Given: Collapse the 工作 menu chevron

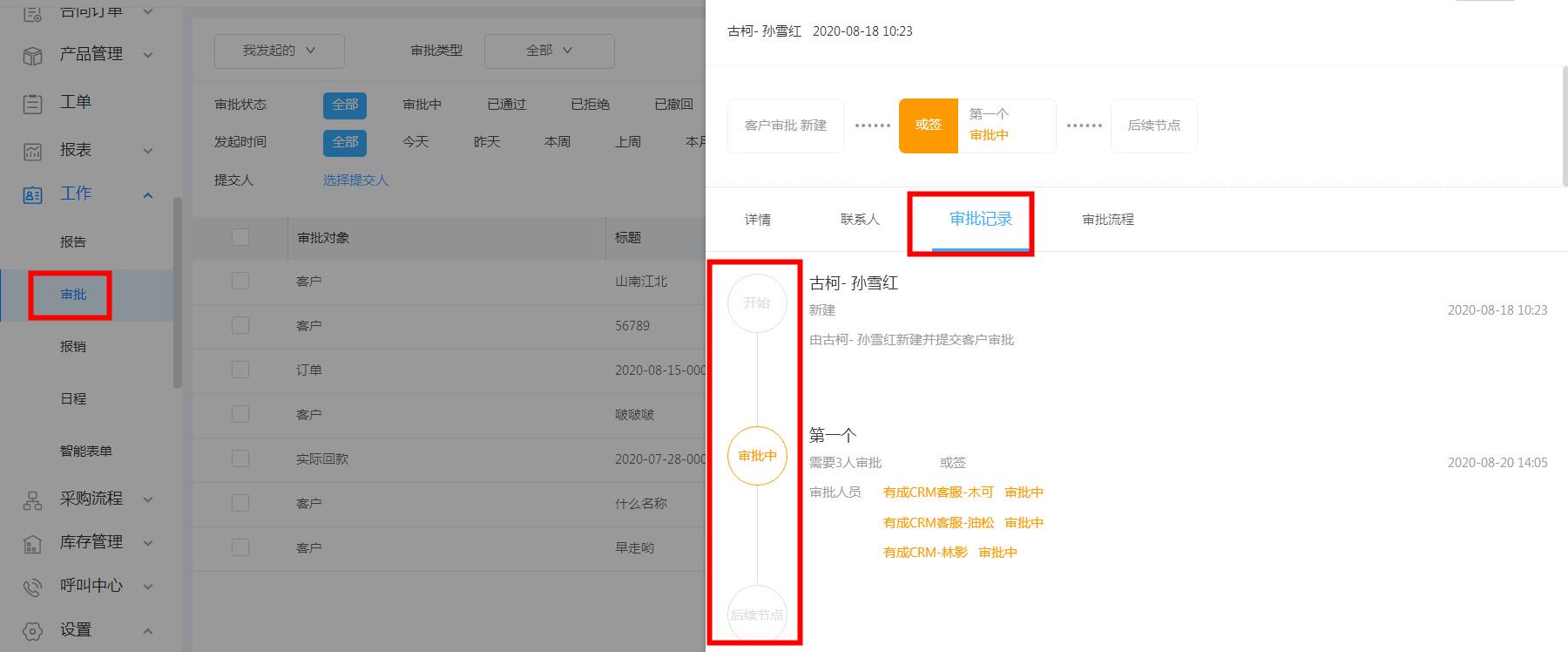Looking at the screenshot, I should tap(148, 194).
